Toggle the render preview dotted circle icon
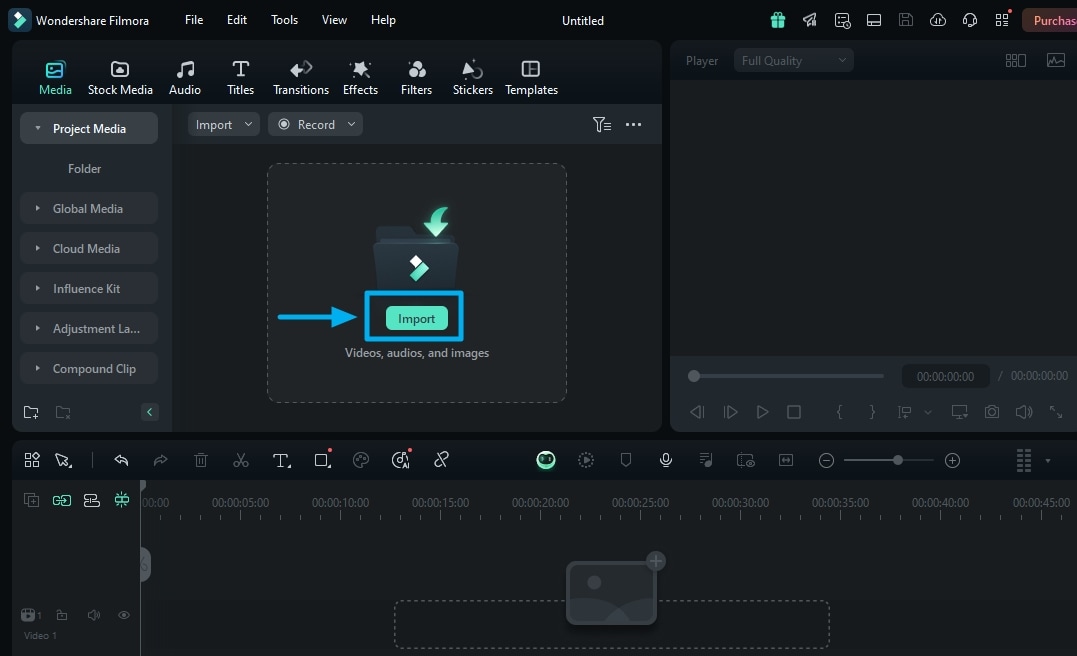Screen dimensions: 1077x656 click(x=586, y=460)
